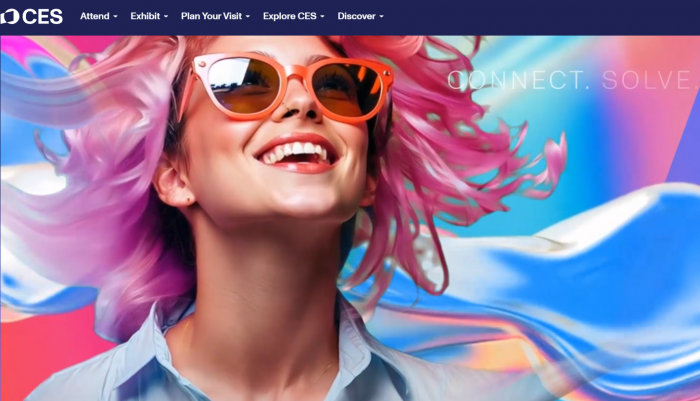700x401 pixels.
Task: Click the CES logo icon
Action: click(x=8, y=16)
